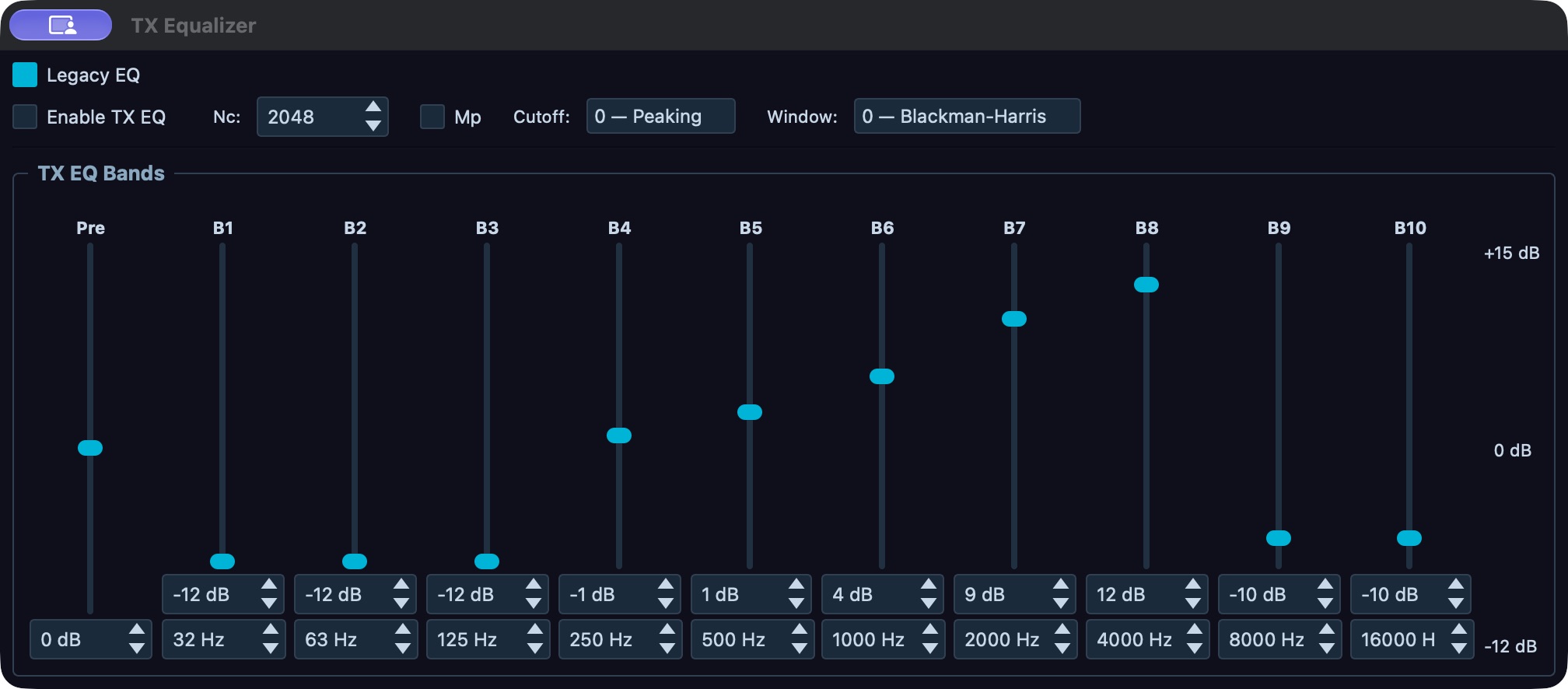Click the B8 band slider handle
The width and height of the screenshot is (1568, 689).
point(1146,285)
